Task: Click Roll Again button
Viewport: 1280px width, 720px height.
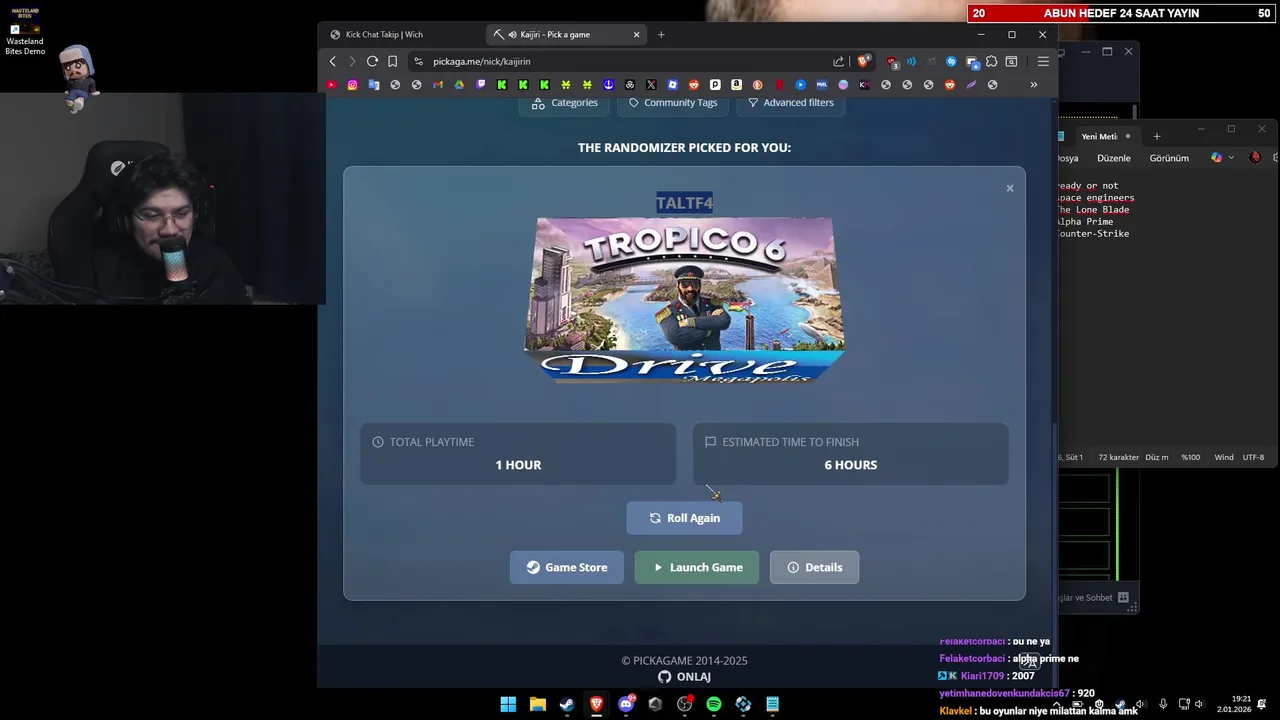Action: pos(684,518)
